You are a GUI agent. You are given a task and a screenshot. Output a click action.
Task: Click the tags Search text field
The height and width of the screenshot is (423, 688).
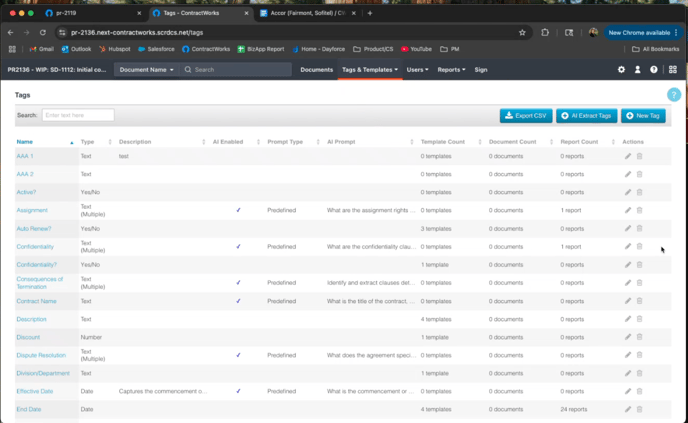(x=78, y=116)
